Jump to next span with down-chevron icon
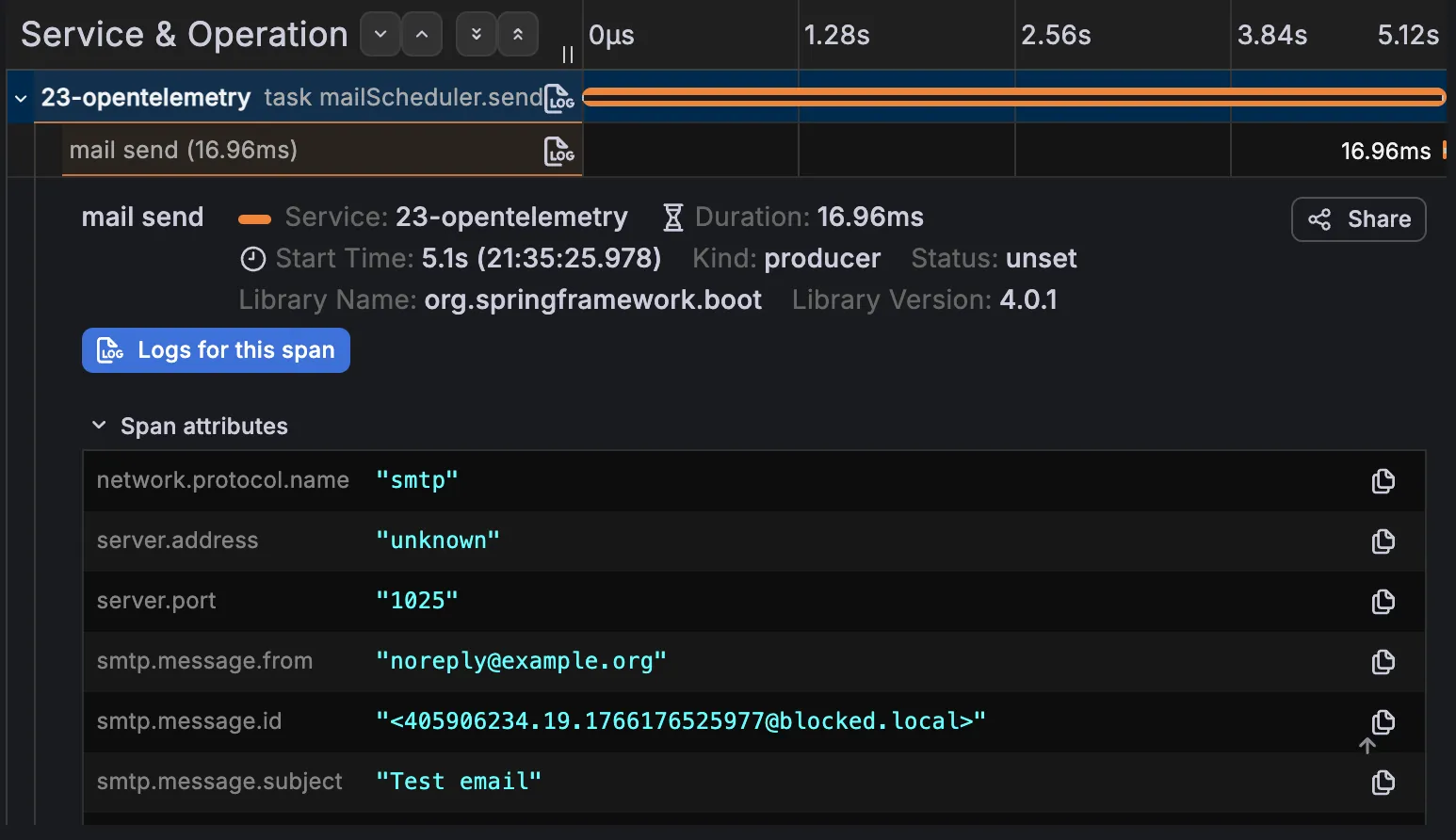This screenshot has width=1456, height=840. 380,33
